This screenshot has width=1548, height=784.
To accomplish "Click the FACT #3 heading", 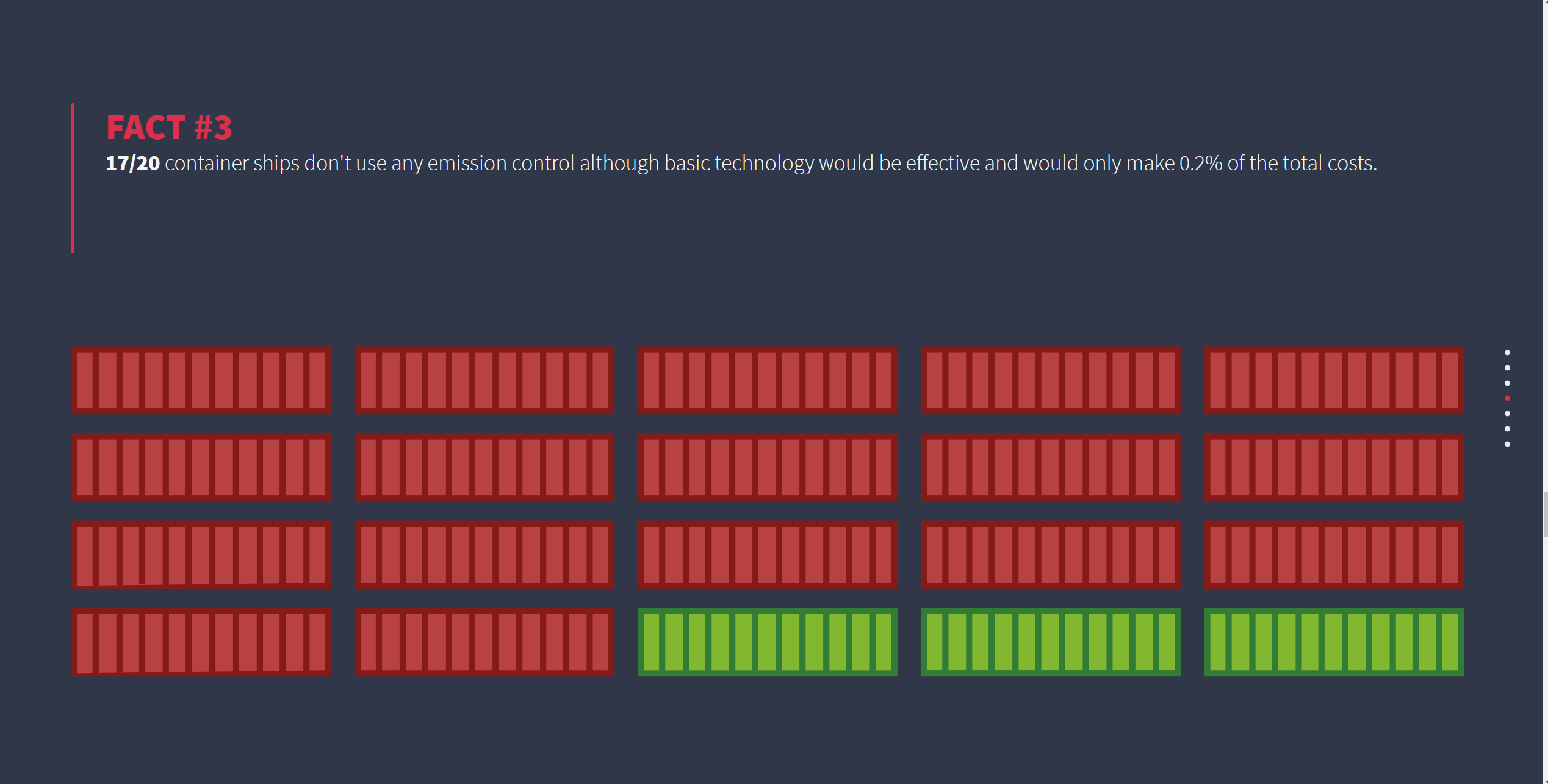I will (169, 128).
